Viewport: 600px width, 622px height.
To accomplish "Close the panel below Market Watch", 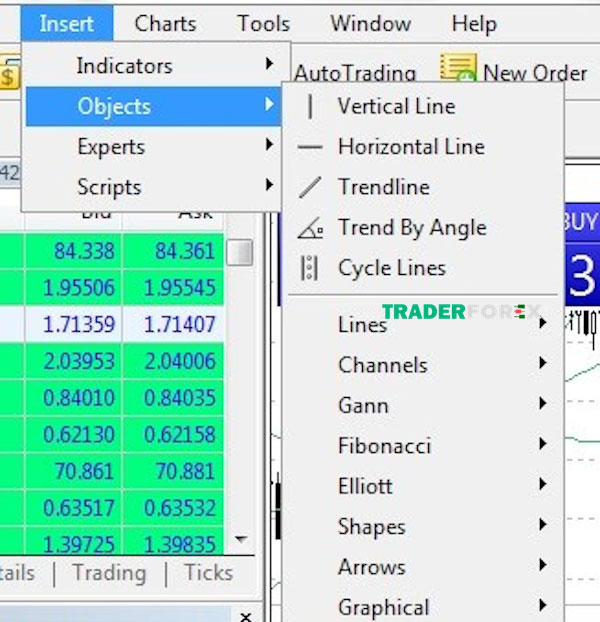I will (246, 617).
